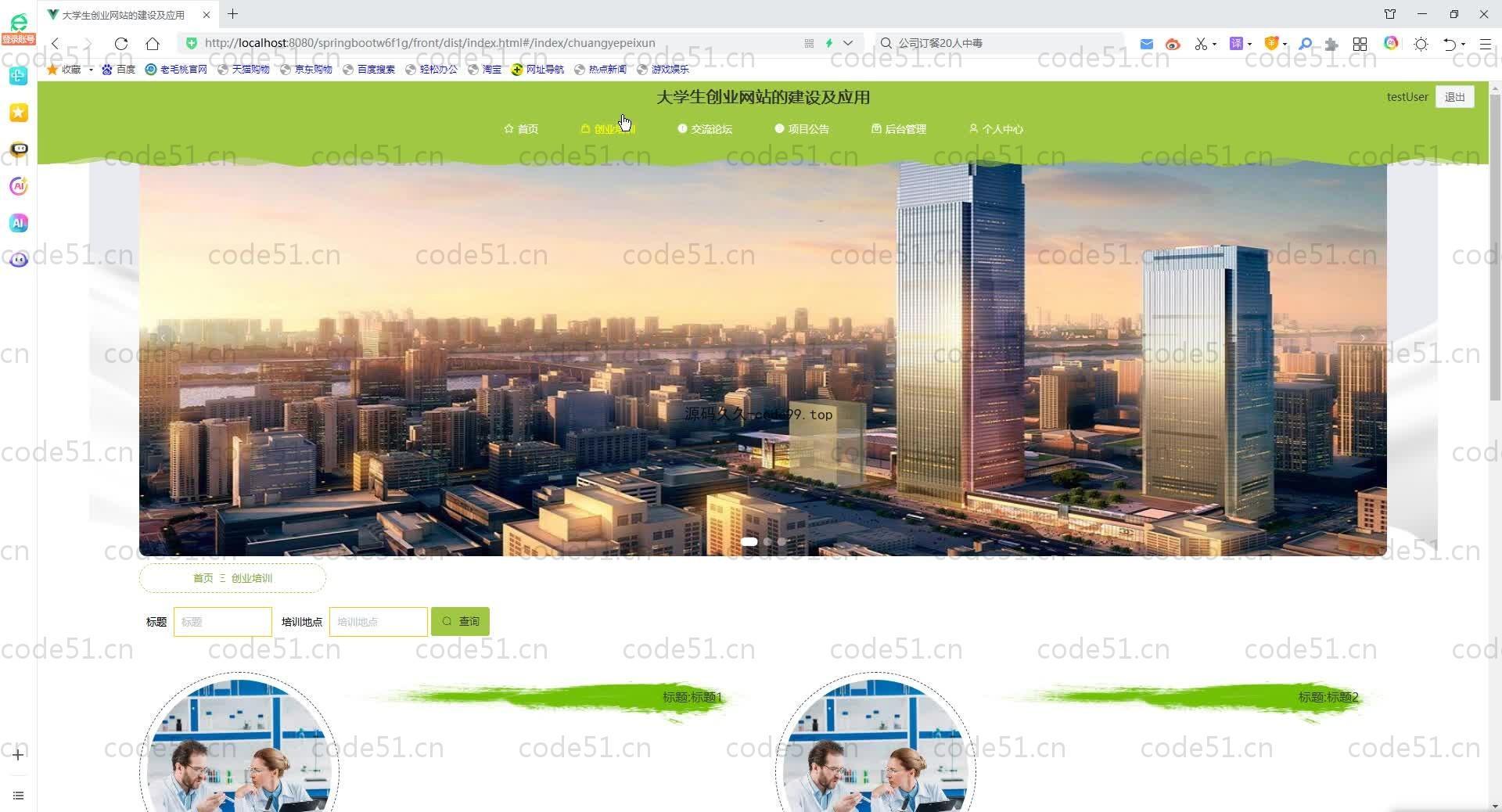
Task: Click the purple translate icon
Action: [1236, 44]
